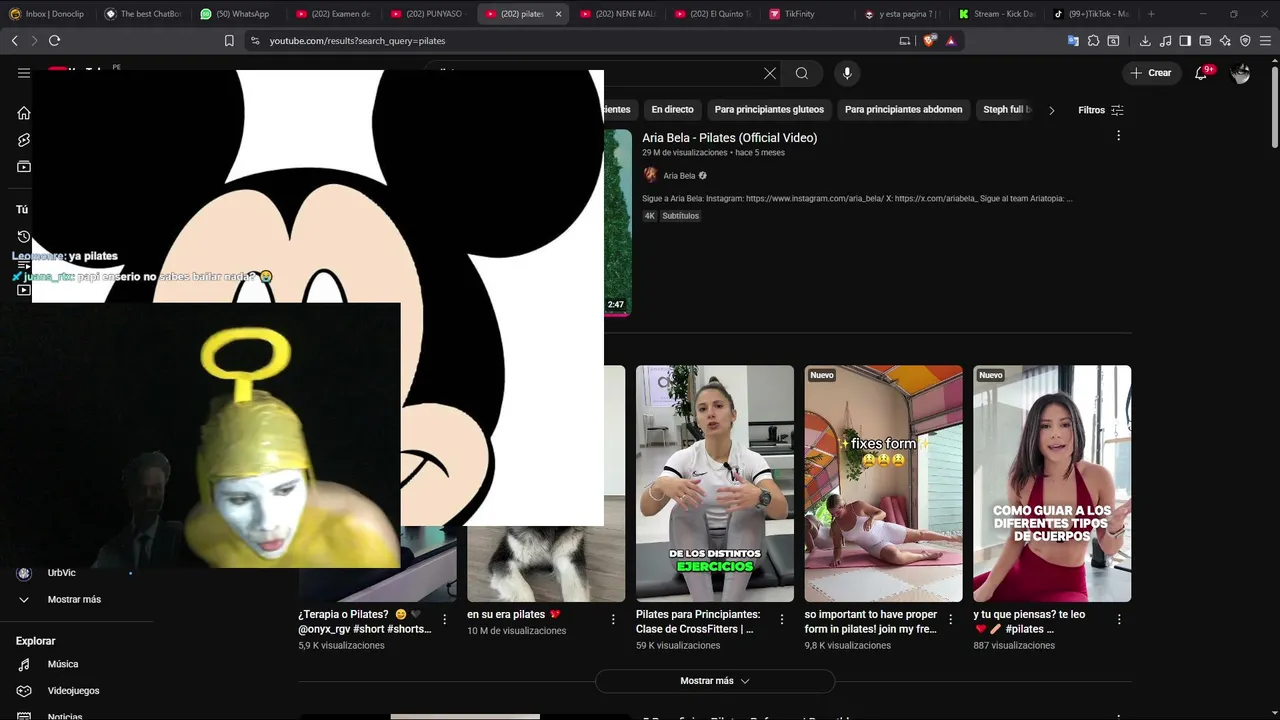Open options for '¿Terapia o Pilates?' short
This screenshot has width=1280, height=720.
(444, 620)
